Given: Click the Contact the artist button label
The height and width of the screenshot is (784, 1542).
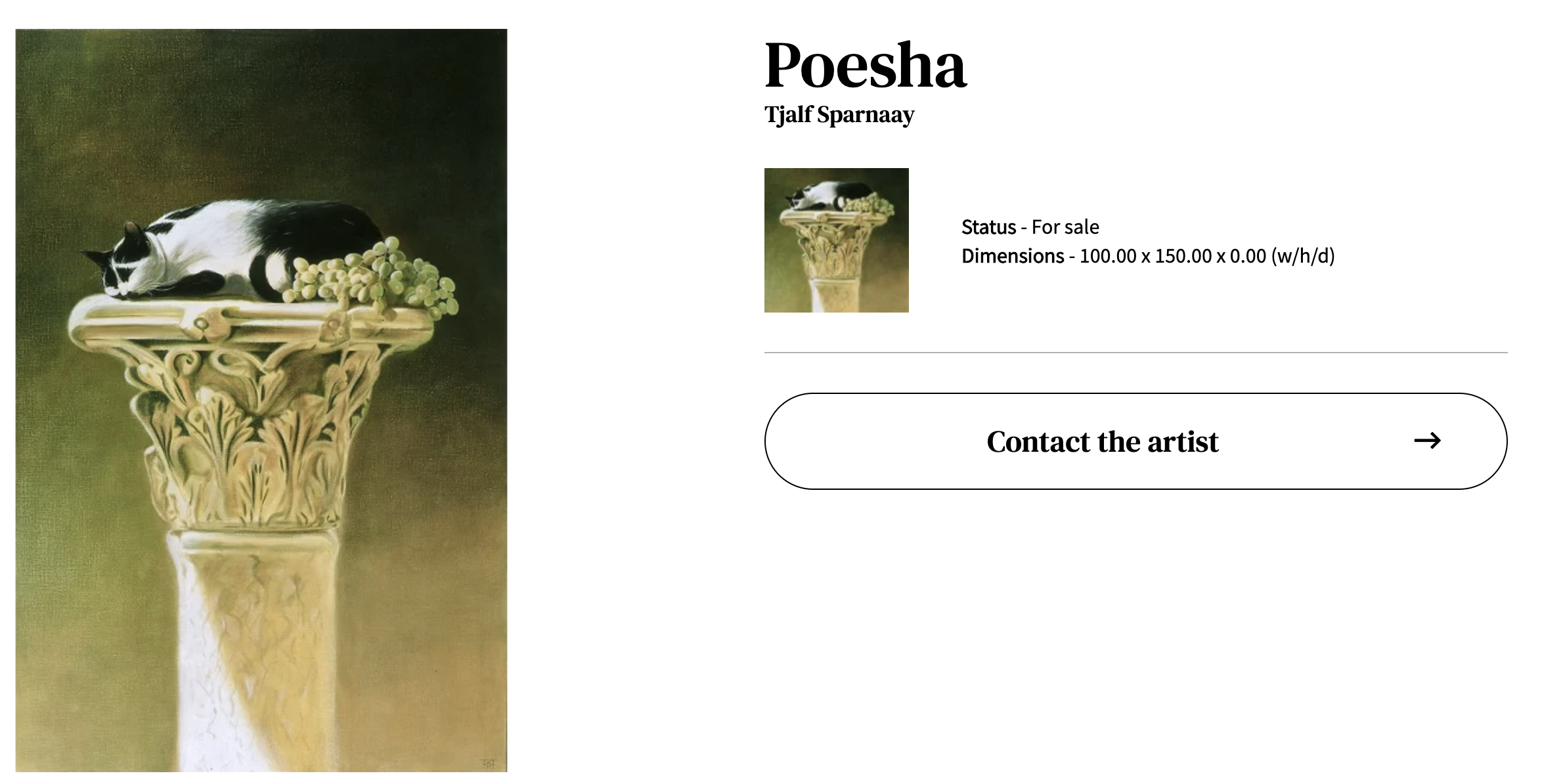Looking at the screenshot, I should click(x=1103, y=441).
